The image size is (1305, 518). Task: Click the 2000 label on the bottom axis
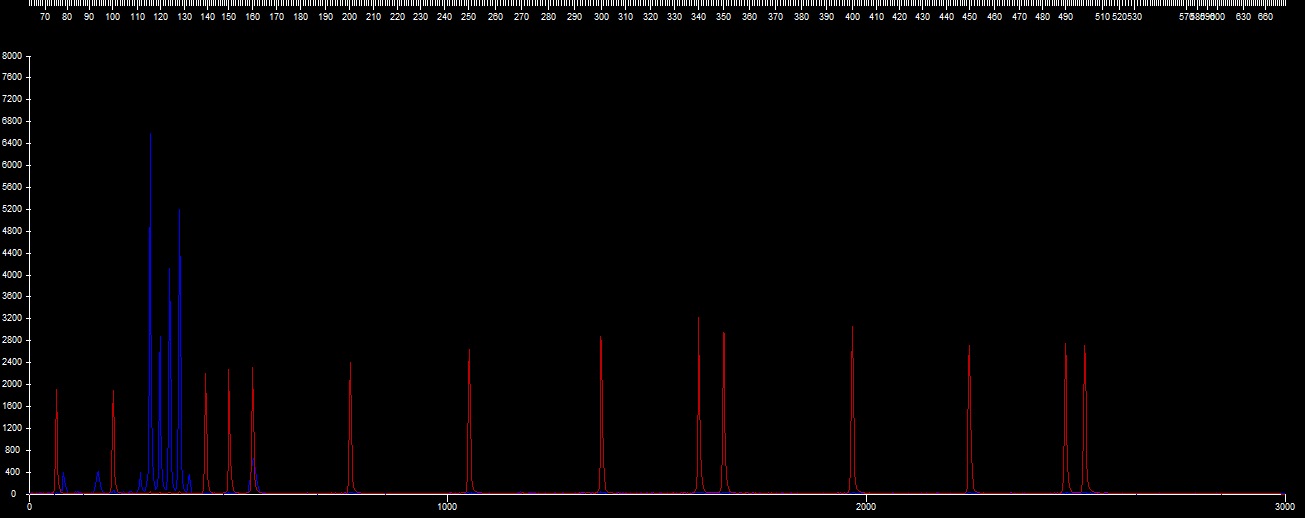[x=865, y=508]
